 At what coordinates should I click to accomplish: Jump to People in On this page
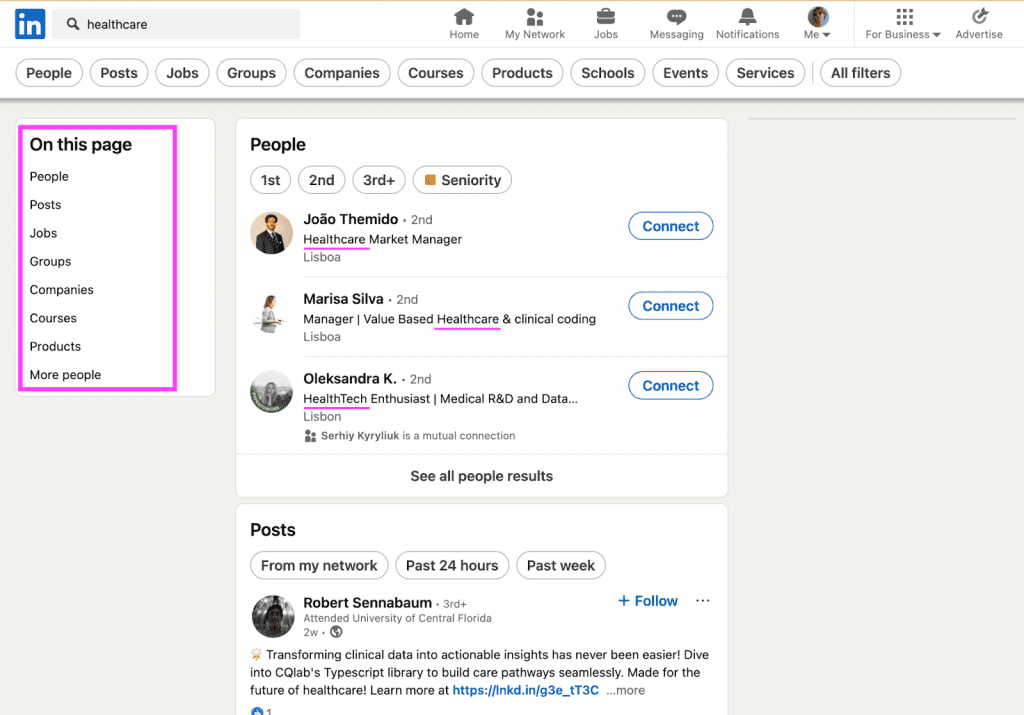point(49,176)
